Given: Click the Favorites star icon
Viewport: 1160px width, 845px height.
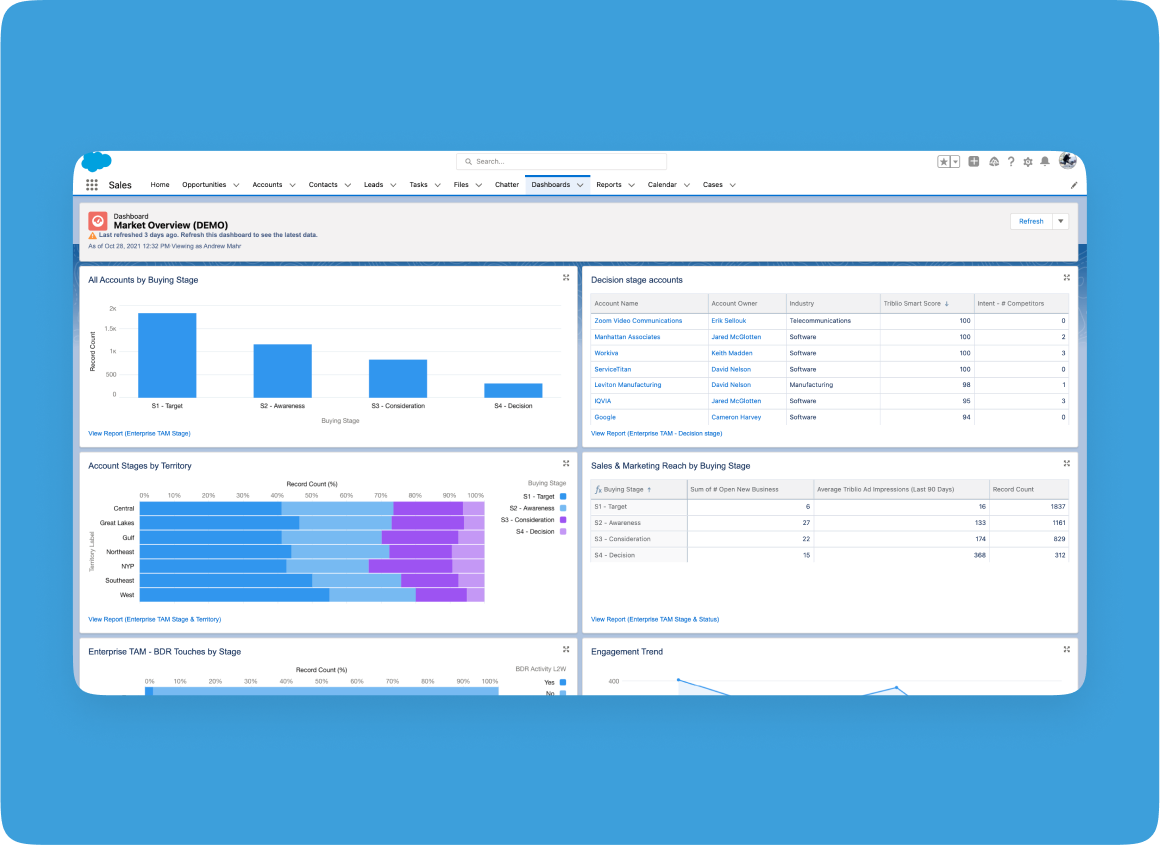Looking at the screenshot, I should click(x=943, y=161).
